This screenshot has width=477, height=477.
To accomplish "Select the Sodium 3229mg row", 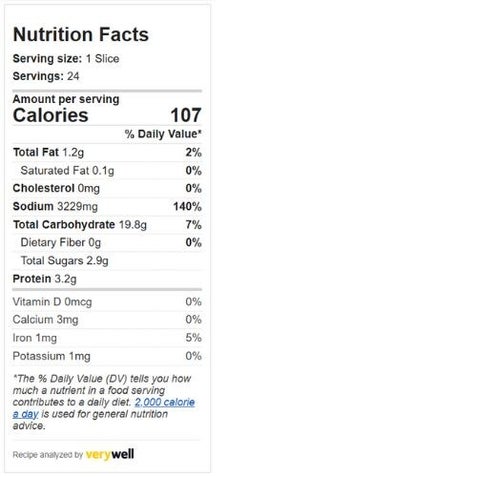I will click(107, 206).
